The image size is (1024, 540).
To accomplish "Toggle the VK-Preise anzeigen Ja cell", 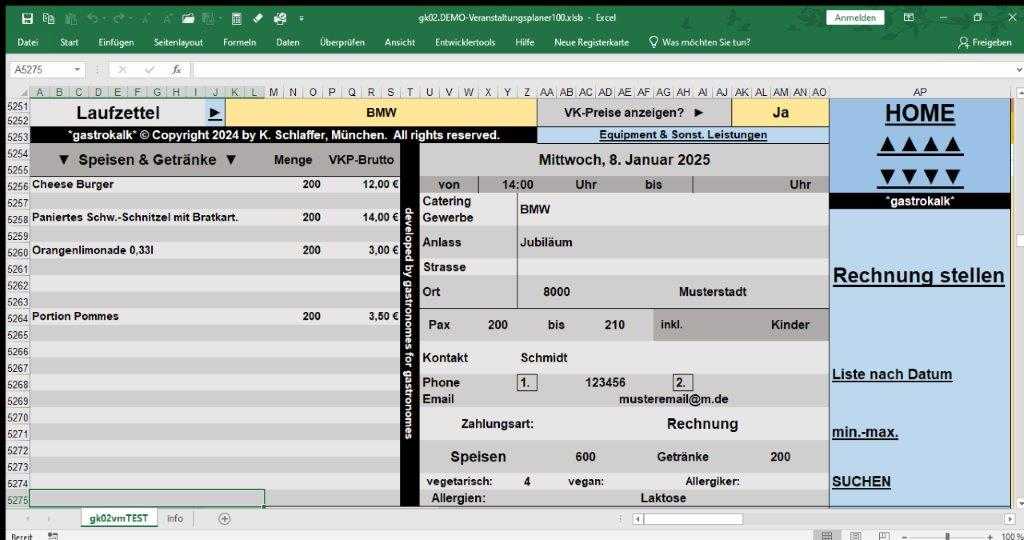I will click(x=780, y=113).
